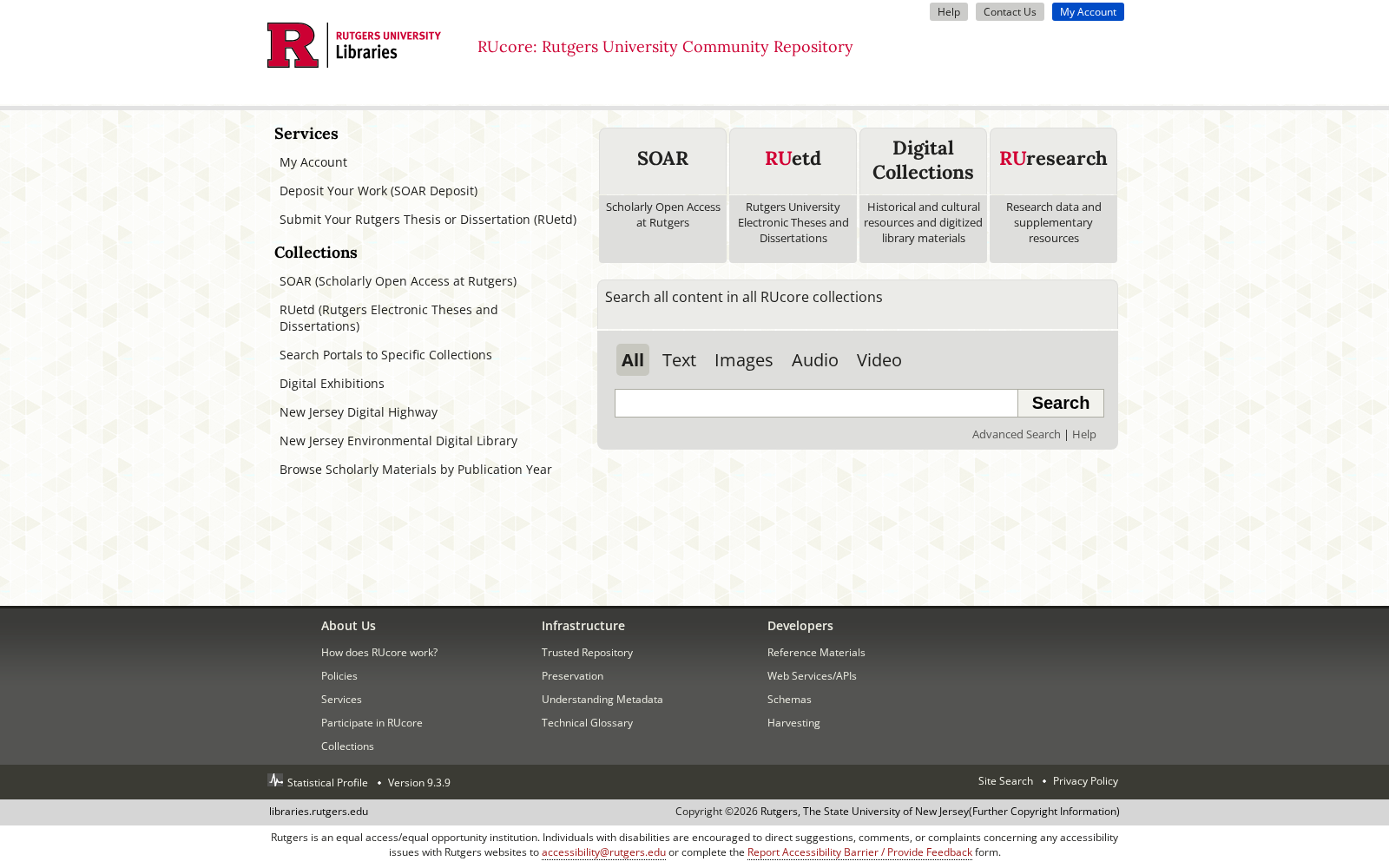Open Help link below search box
1389x868 pixels.
coord(1084,435)
